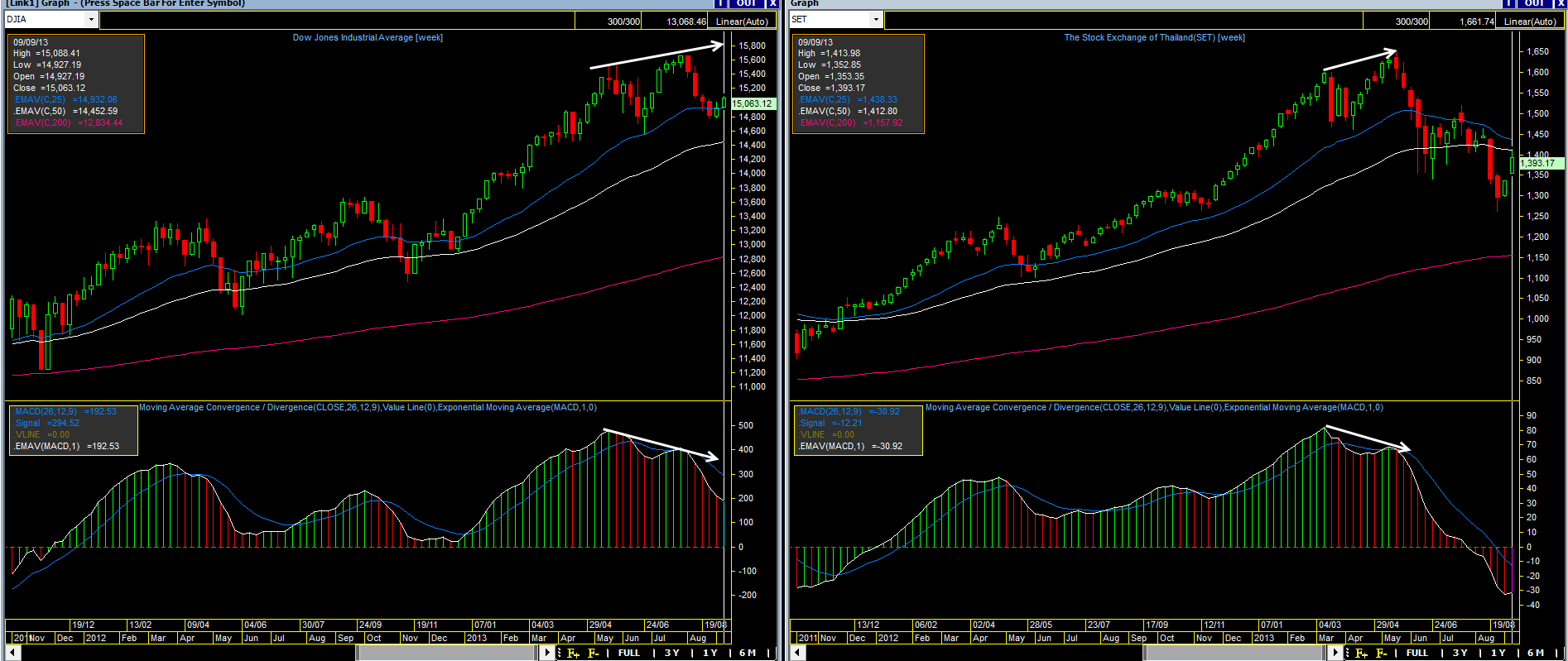Click the horizontal scrollbar thumb in DJIA graph

[448, 653]
